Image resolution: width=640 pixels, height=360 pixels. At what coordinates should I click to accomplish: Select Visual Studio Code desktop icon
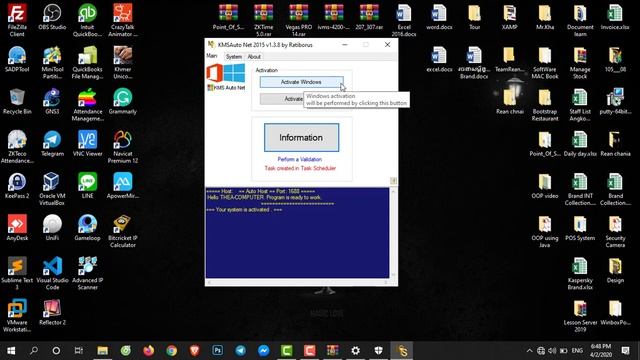52,273
